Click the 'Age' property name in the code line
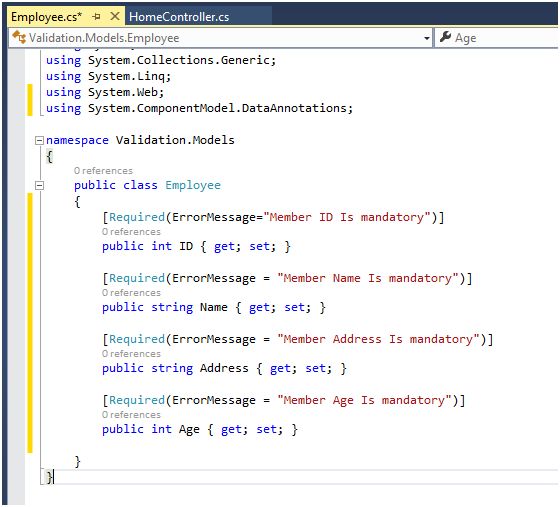The height and width of the screenshot is (507, 560). click(x=189, y=429)
